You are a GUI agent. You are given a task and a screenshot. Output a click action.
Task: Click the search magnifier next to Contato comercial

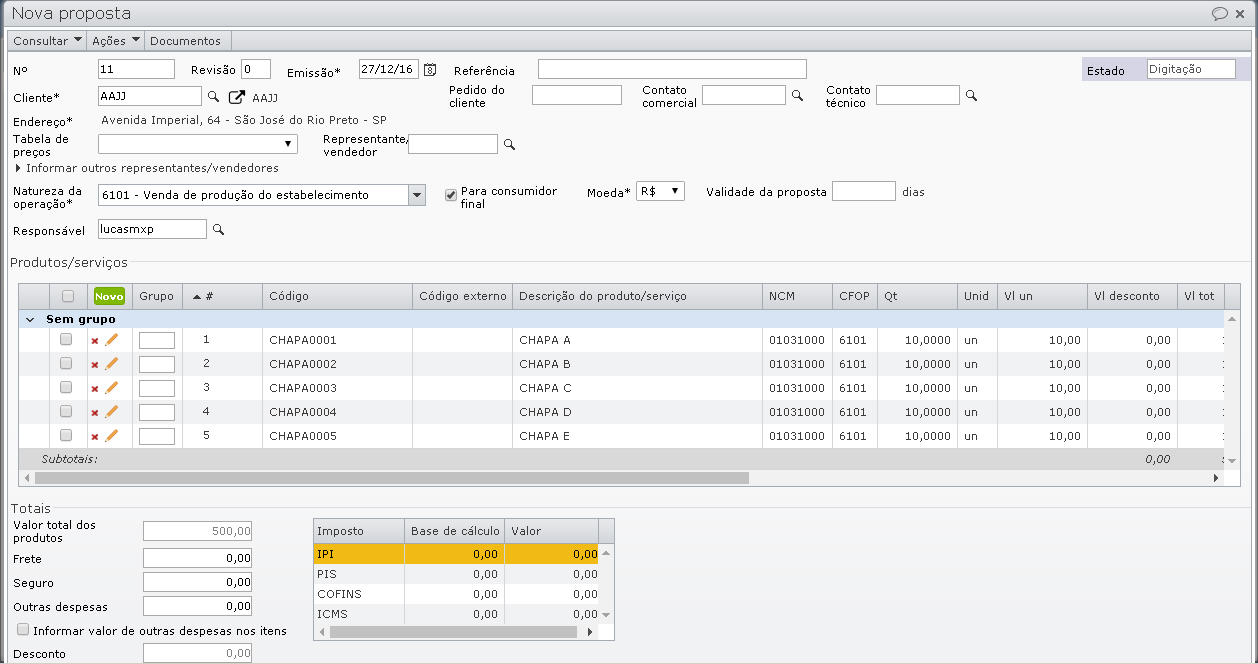(797, 96)
